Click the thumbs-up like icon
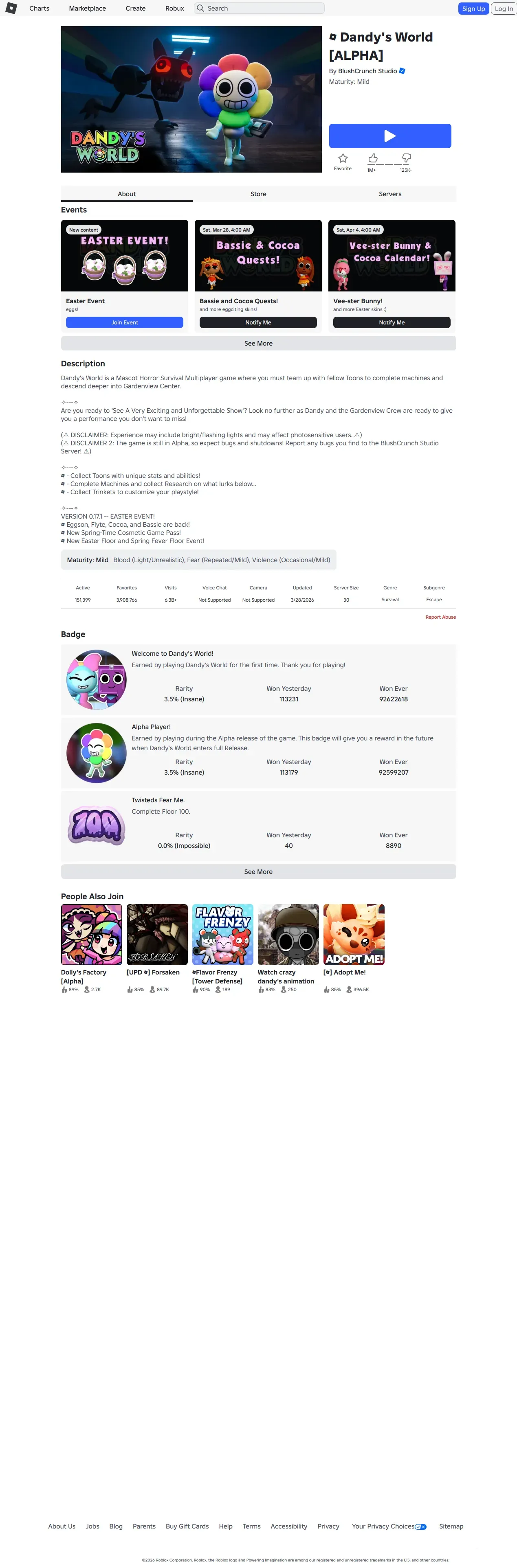 click(x=373, y=158)
